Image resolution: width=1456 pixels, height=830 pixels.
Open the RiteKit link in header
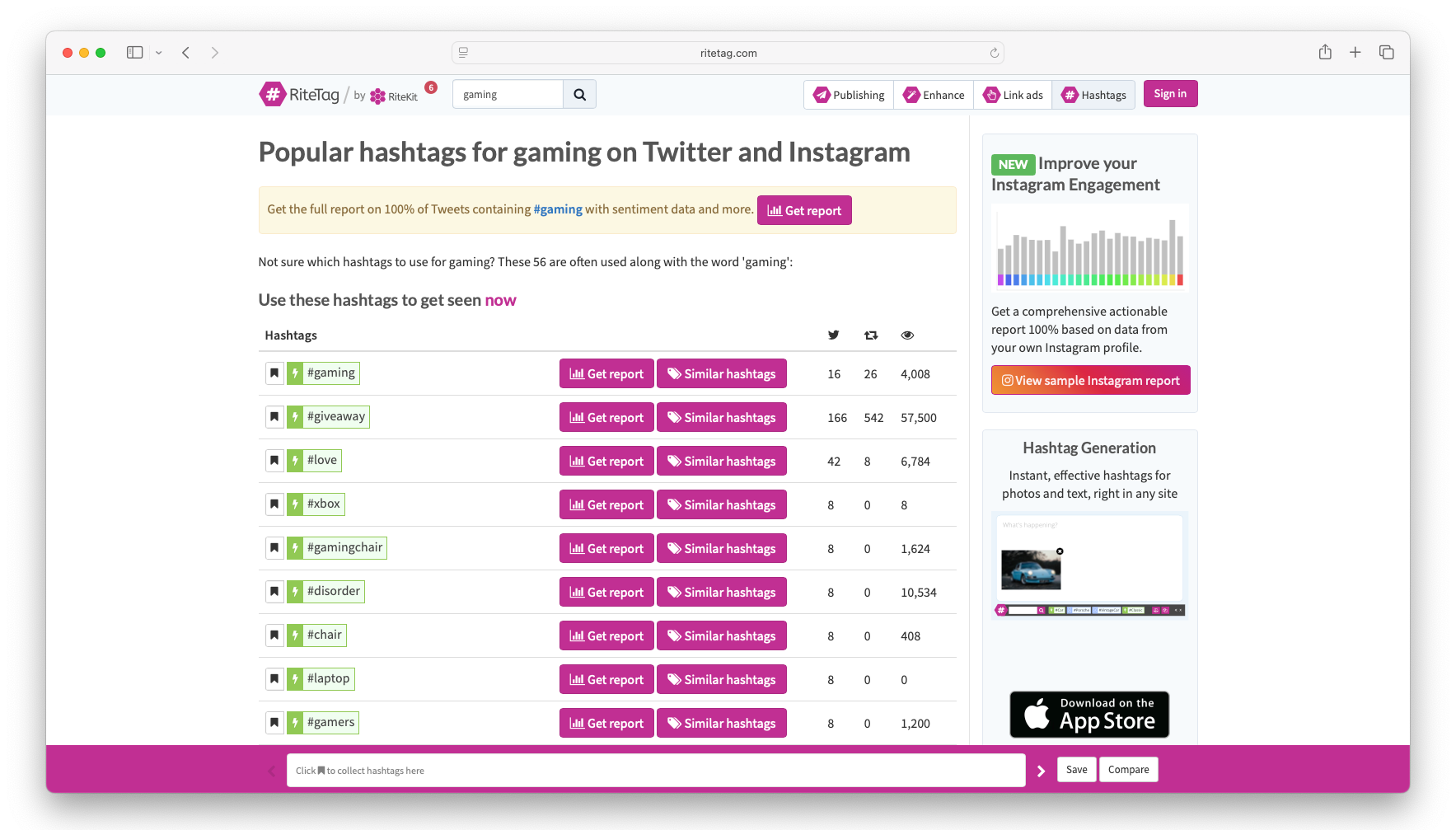(394, 96)
